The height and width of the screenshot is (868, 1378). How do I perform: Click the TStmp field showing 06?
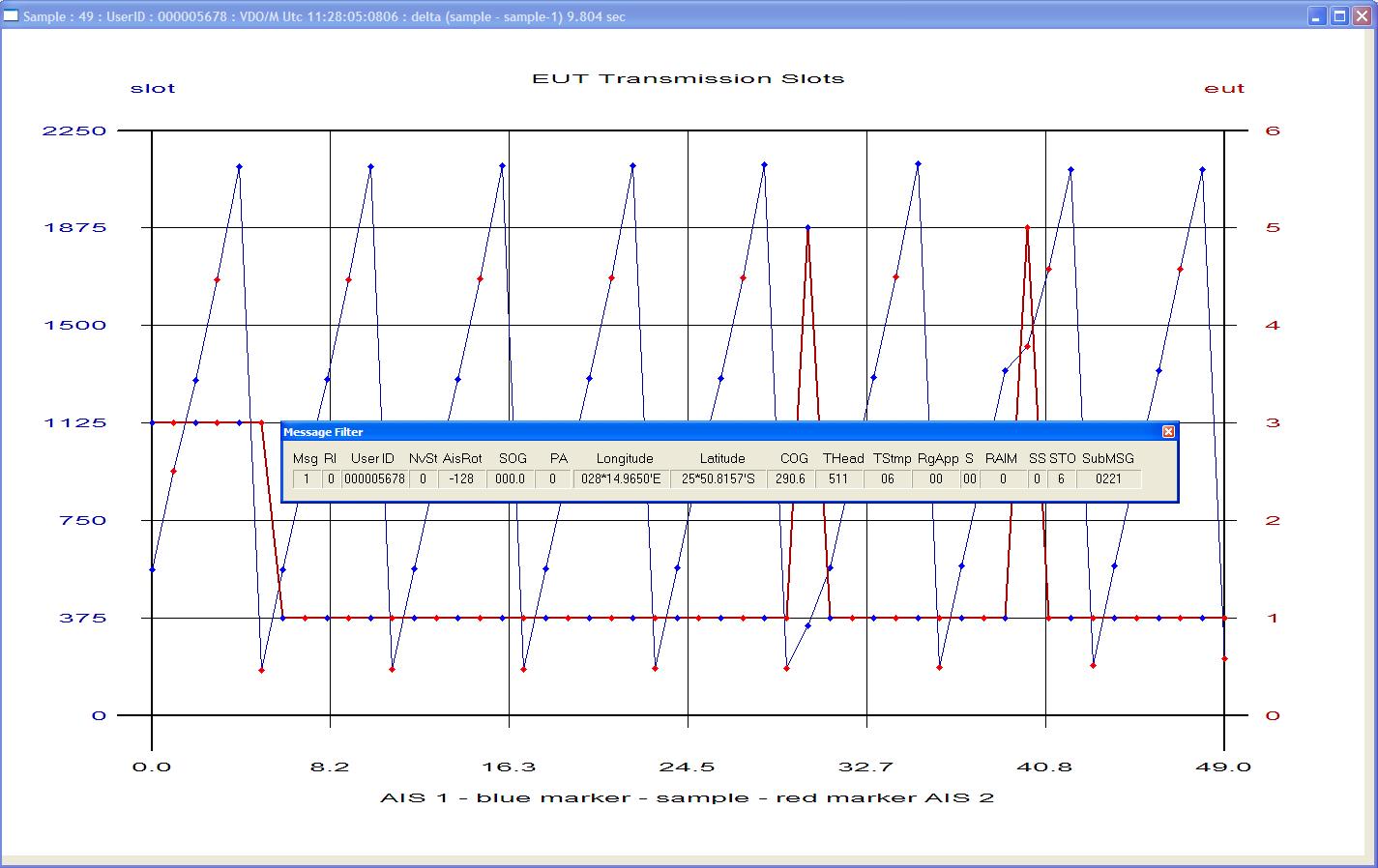pyautogui.click(x=887, y=478)
